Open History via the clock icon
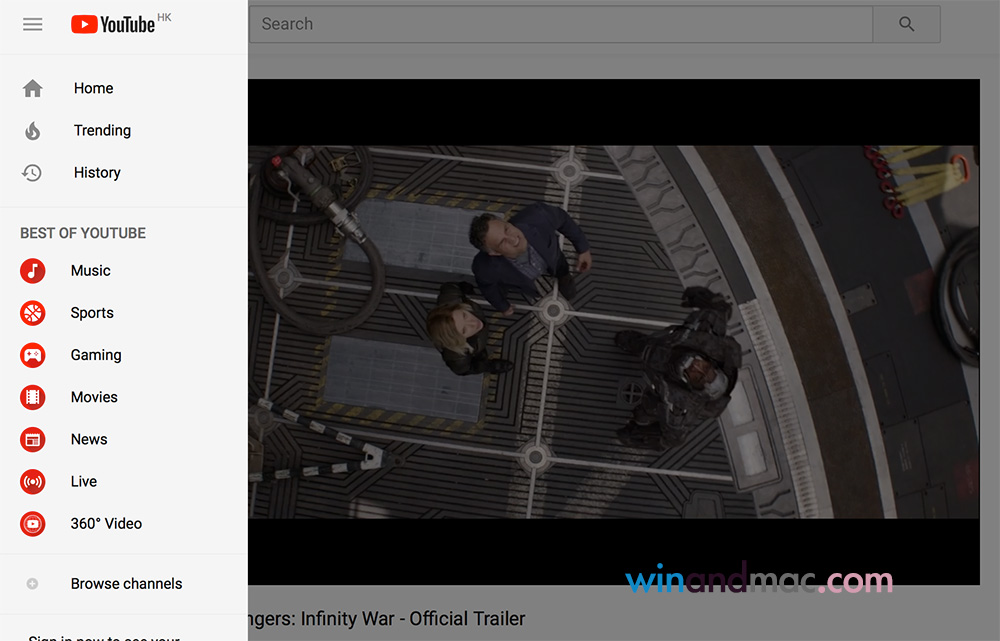This screenshot has height=641, width=1000. tap(33, 173)
